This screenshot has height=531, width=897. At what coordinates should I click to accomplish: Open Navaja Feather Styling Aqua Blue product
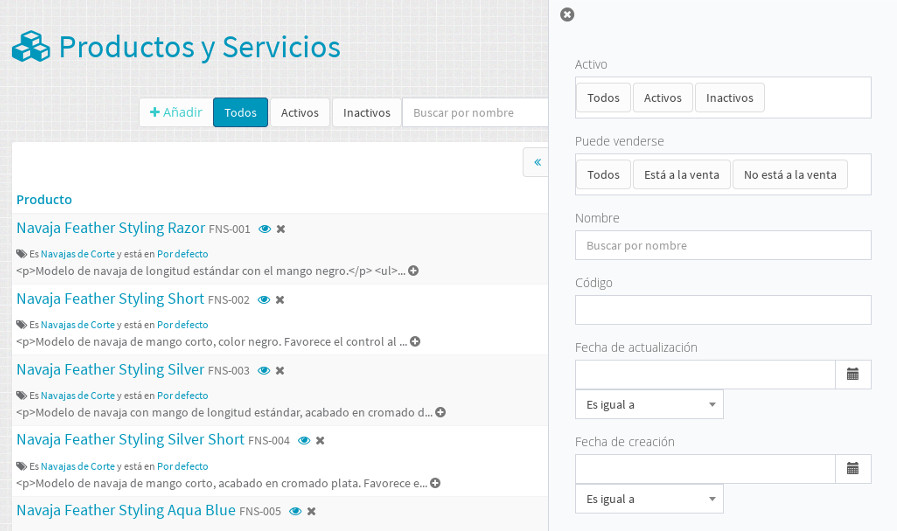click(126, 510)
